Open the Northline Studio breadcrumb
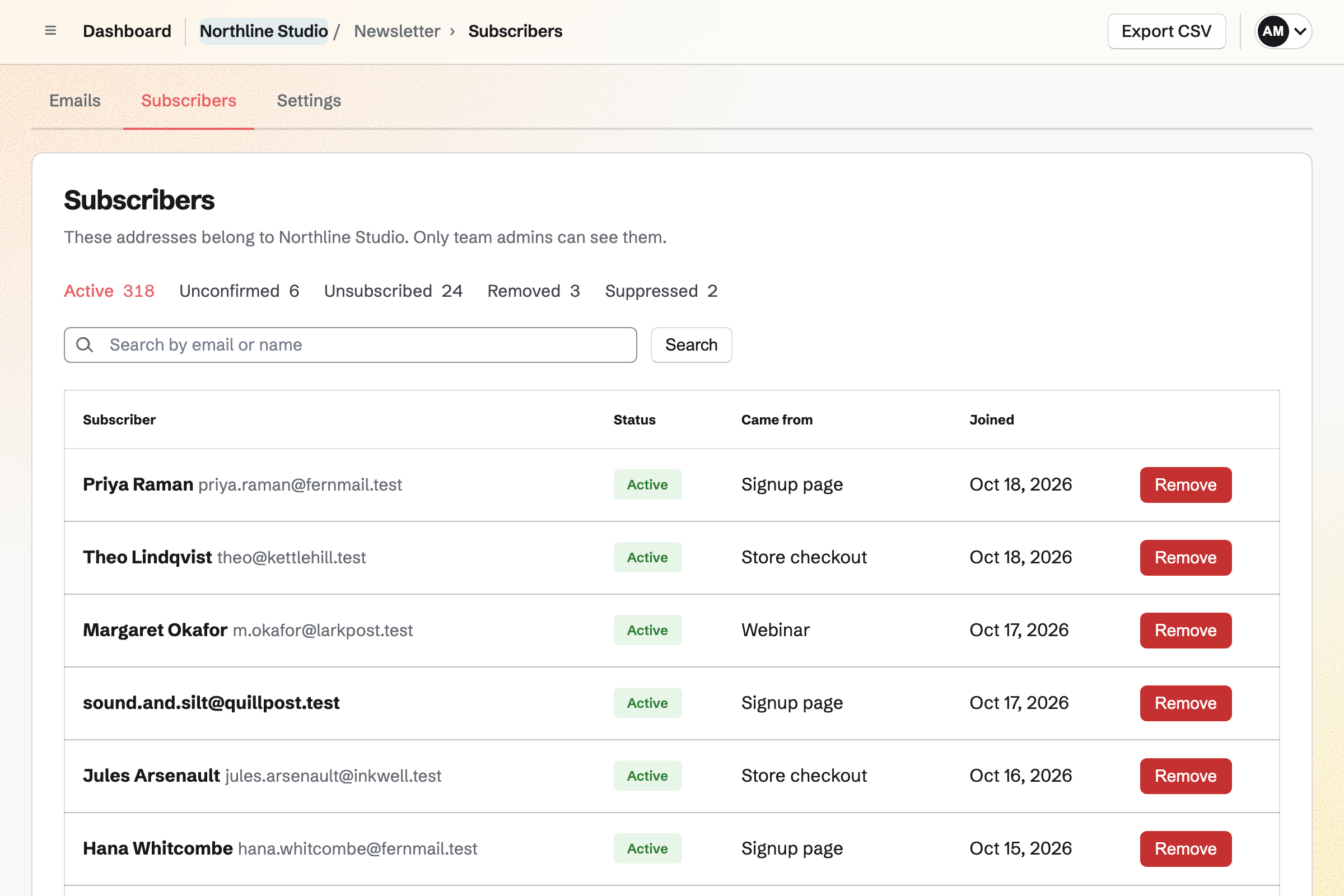Screen dimensions: 1344x896 263,31
